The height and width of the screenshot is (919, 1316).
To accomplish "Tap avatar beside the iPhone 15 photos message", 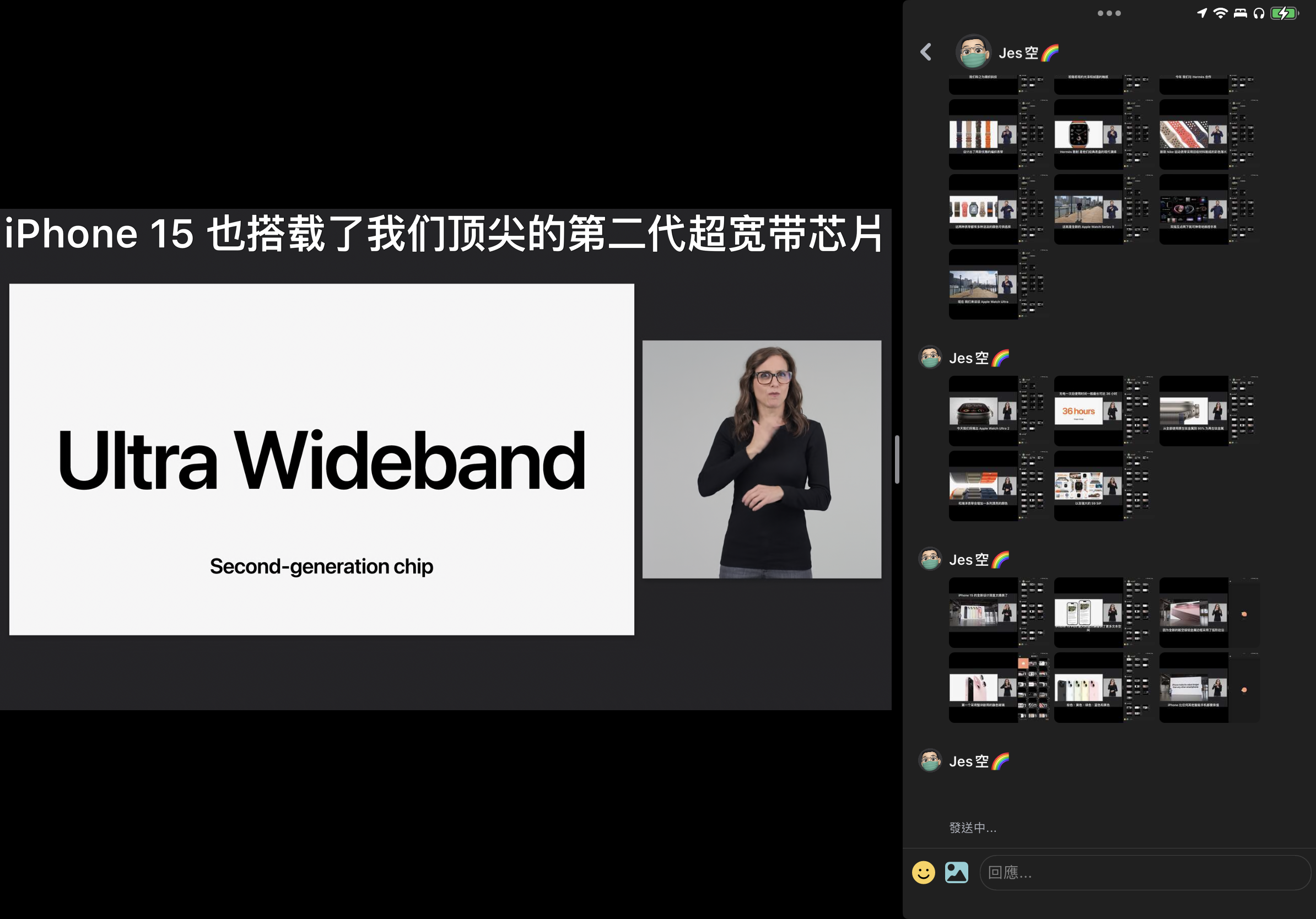I will (930, 559).
